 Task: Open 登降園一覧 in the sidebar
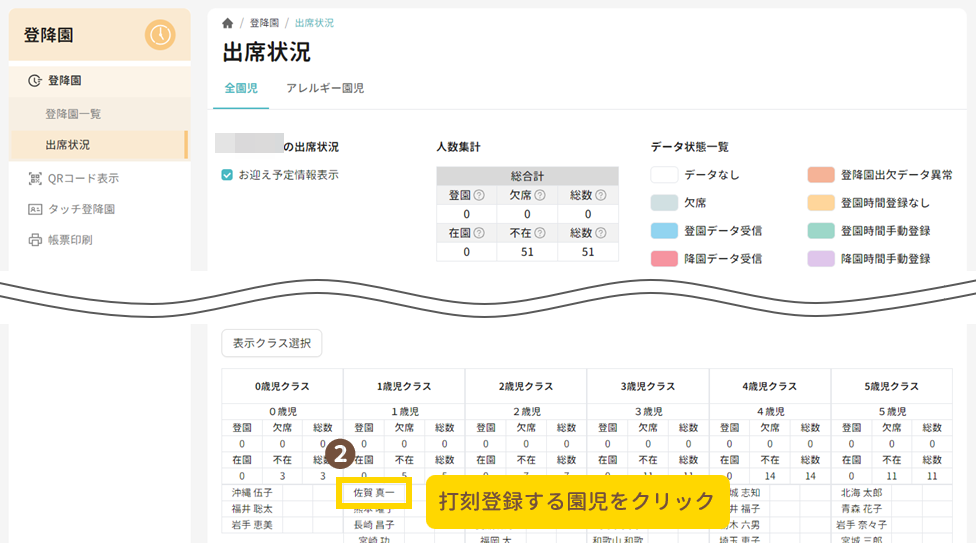(x=73, y=114)
